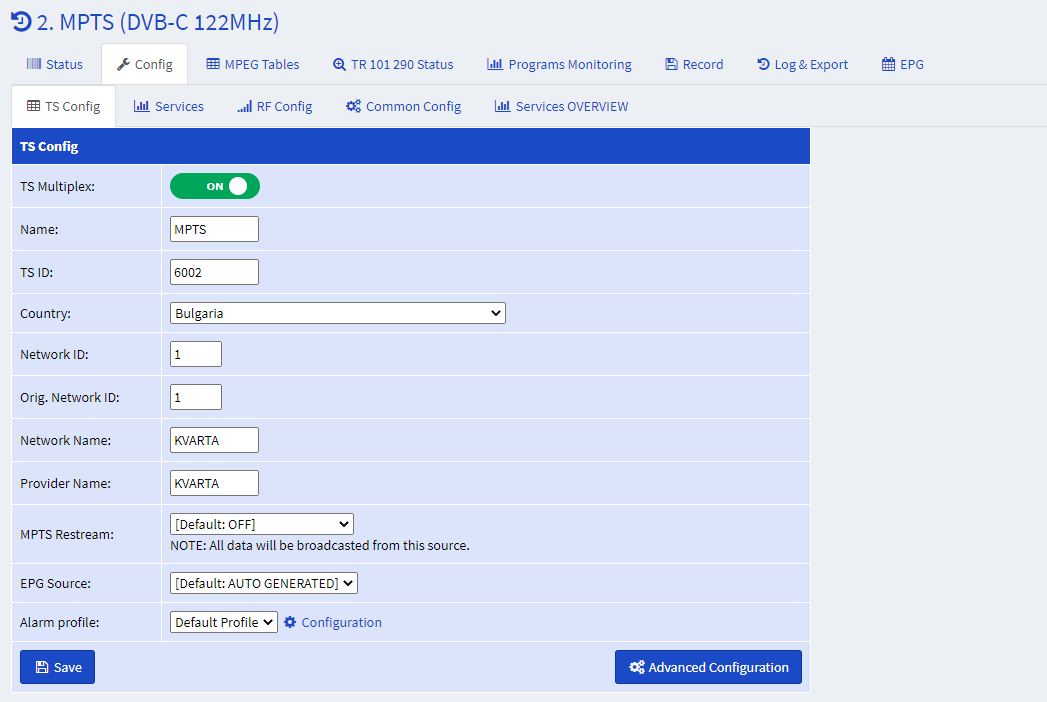Click the barcode icon on the Status tab
The image size is (1047, 702).
[34, 63]
